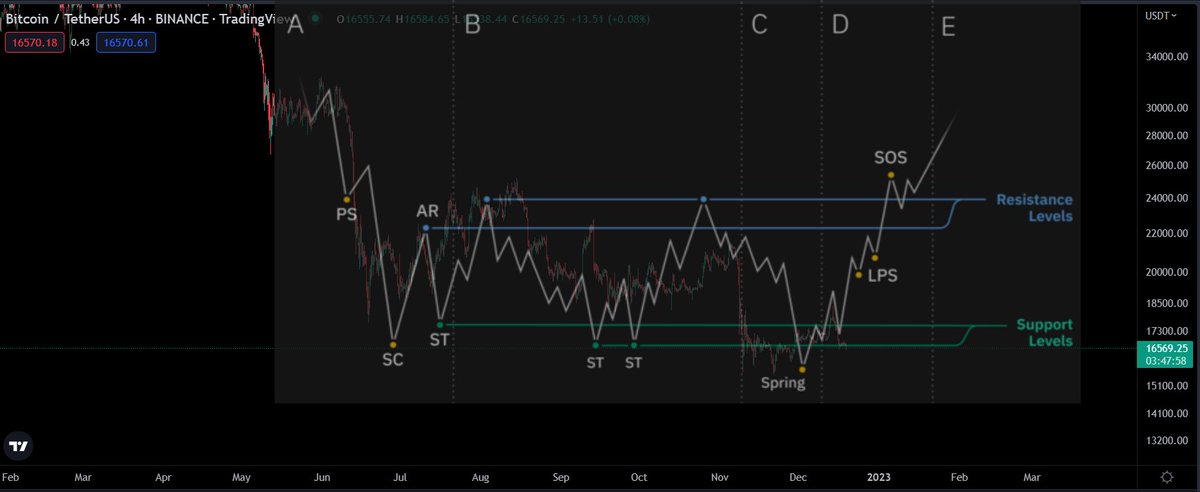
Task: Click the Jul label on time axis
Action: [398, 478]
